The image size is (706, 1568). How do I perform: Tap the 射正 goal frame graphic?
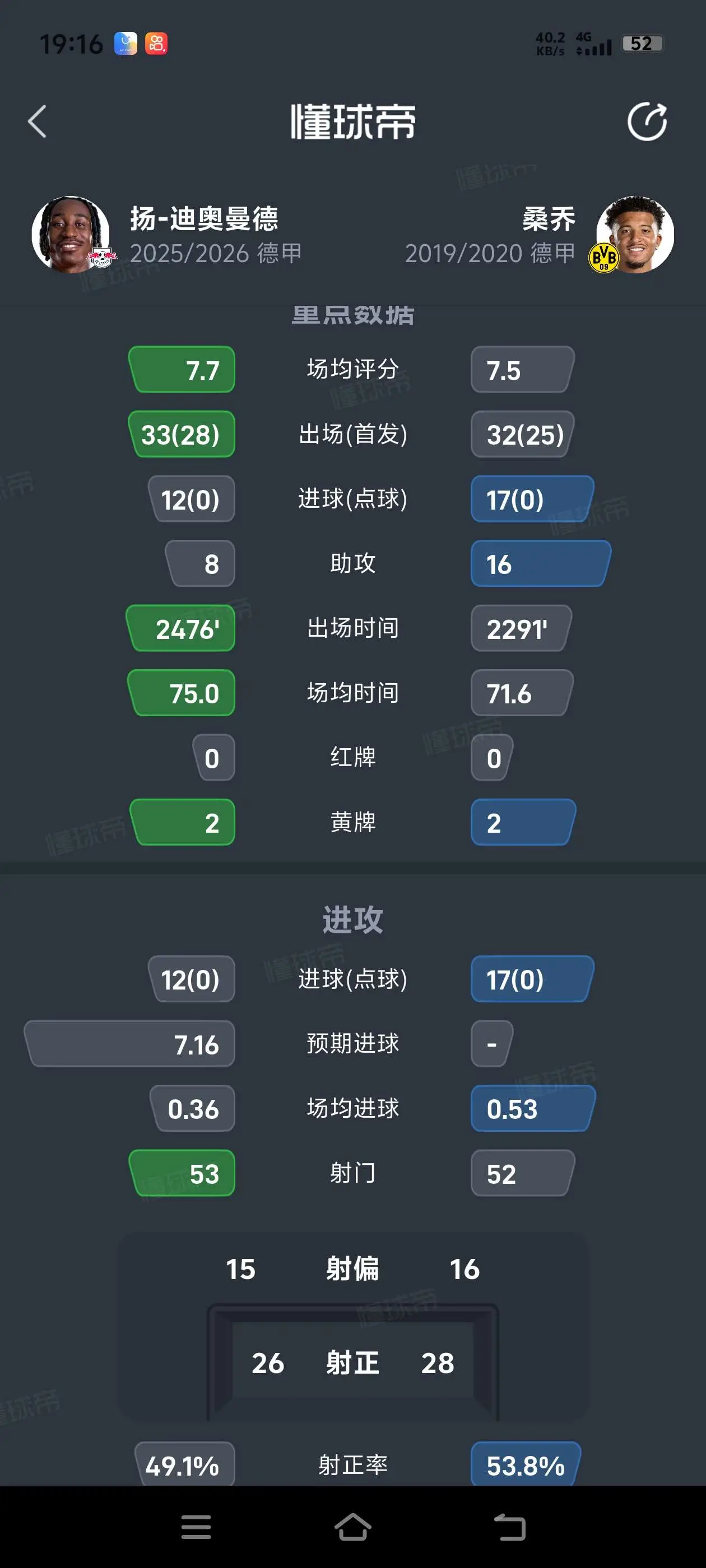352,1362
